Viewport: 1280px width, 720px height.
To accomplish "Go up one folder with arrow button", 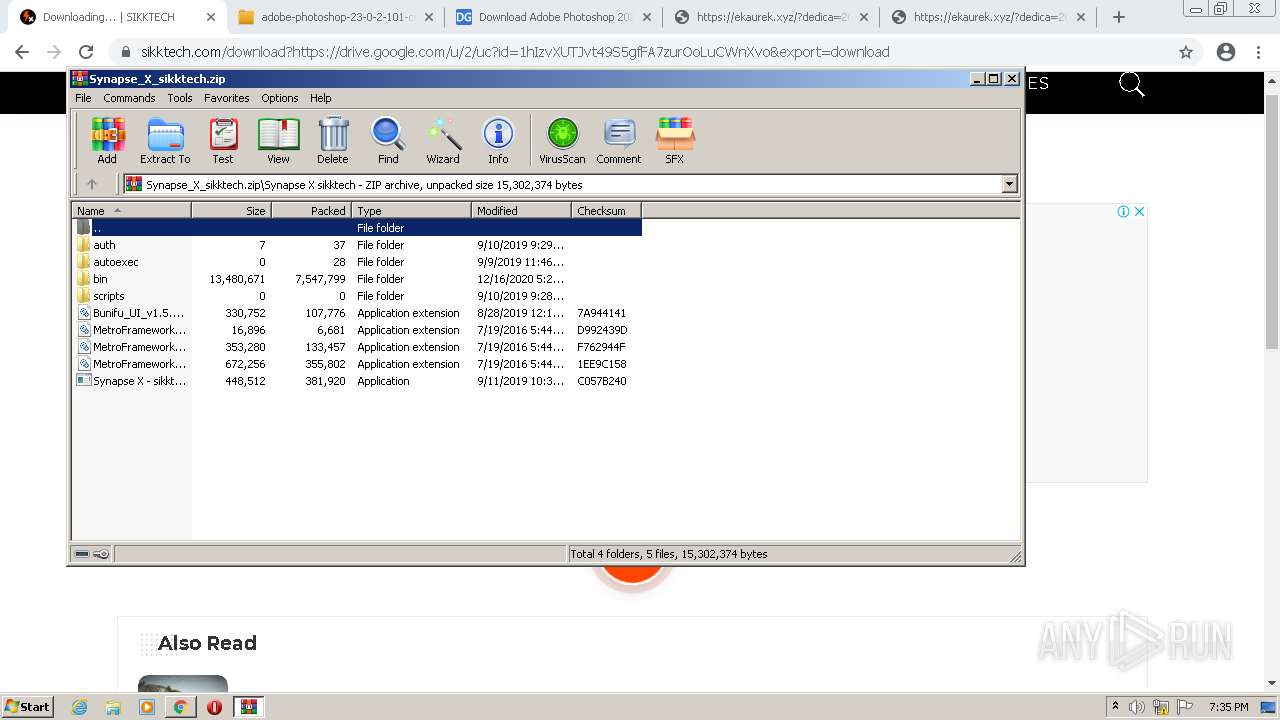I will [x=92, y=184].
